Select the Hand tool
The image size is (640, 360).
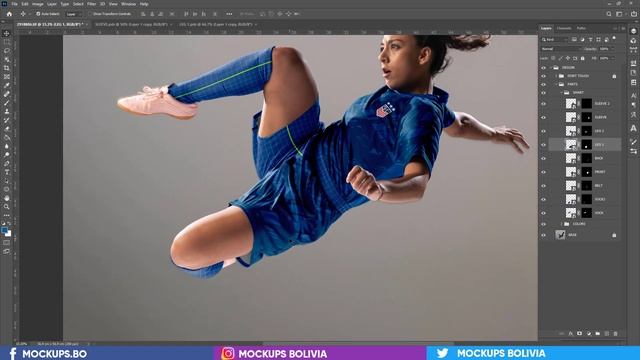tap(7, 198)
